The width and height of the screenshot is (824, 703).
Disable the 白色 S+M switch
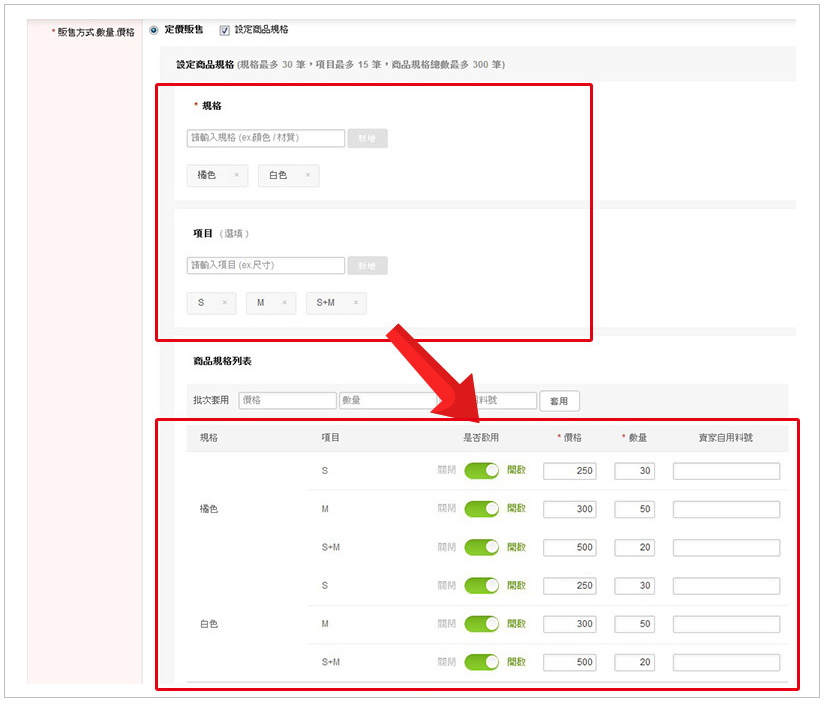481,662
